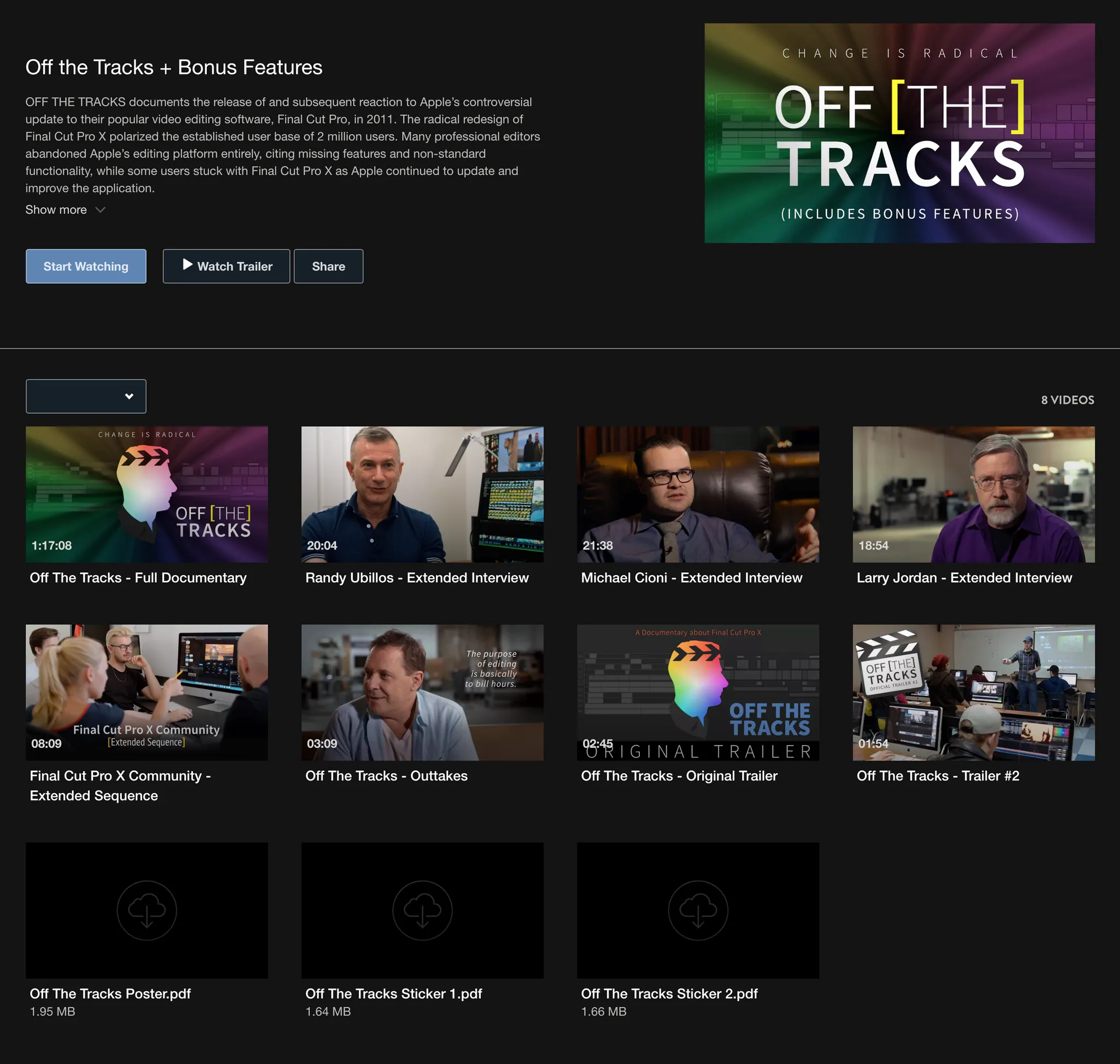Open Michael Cioni Extended Interview thumbnail
The width and height of the screenshot is (1120, 1064).
tap(698, 494)
